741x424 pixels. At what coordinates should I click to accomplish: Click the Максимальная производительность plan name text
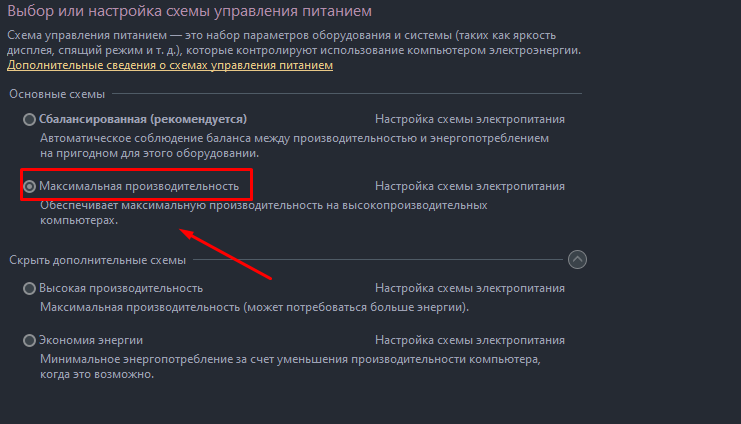[x=139, y=186]
